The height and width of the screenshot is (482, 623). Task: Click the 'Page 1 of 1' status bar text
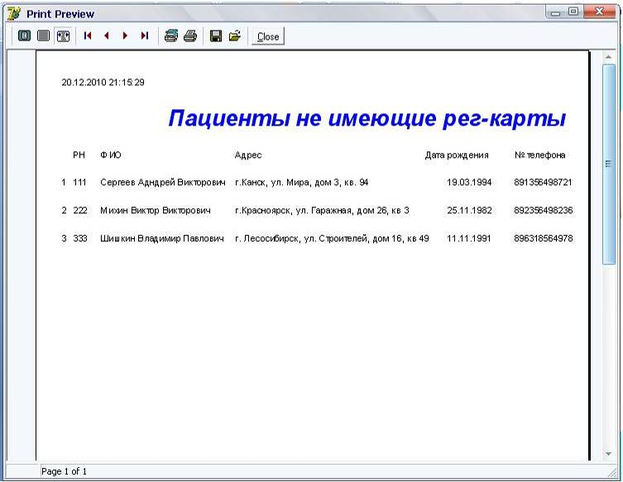64,472
